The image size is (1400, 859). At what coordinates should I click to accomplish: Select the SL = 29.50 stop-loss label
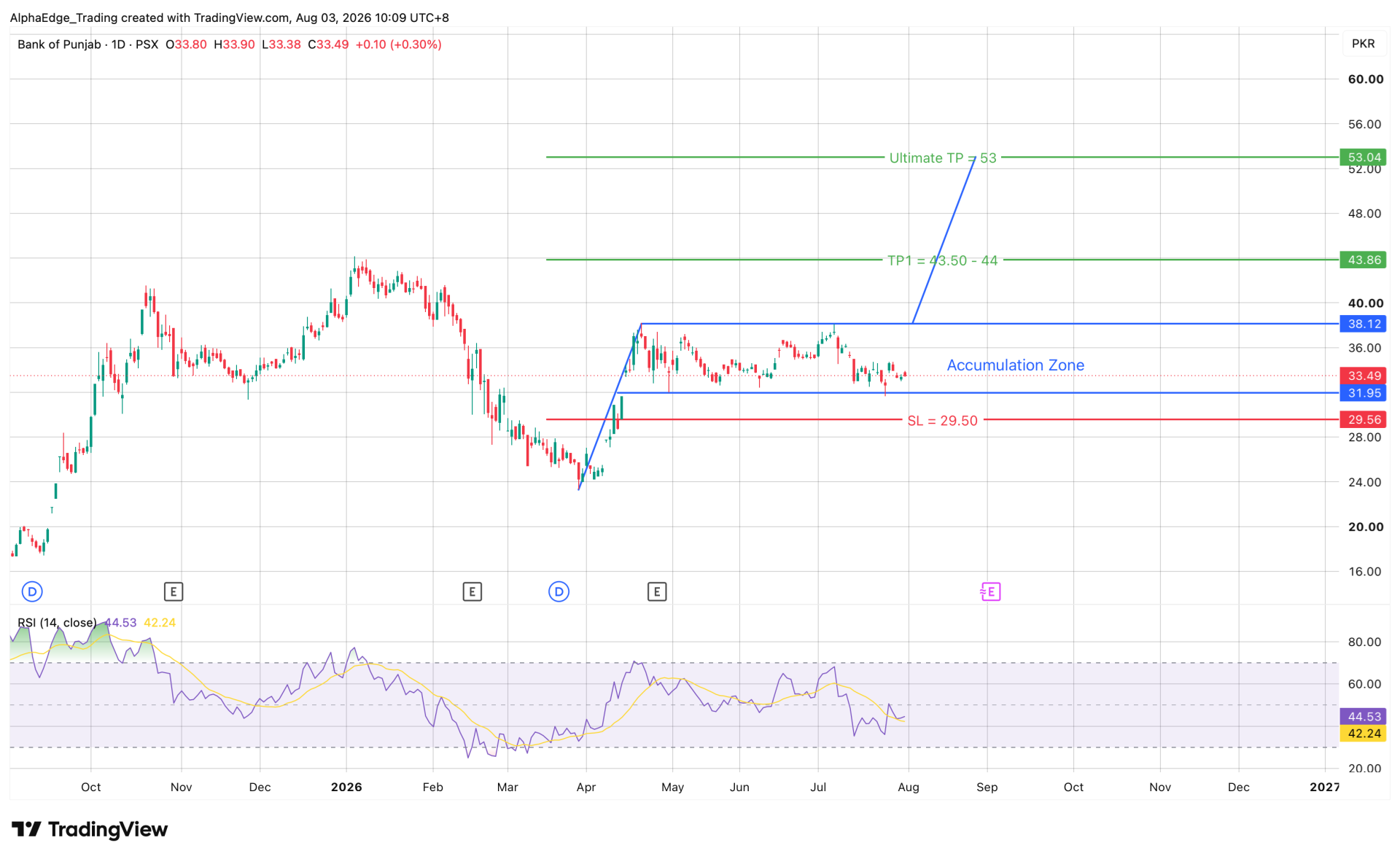(x=942, y=421)
